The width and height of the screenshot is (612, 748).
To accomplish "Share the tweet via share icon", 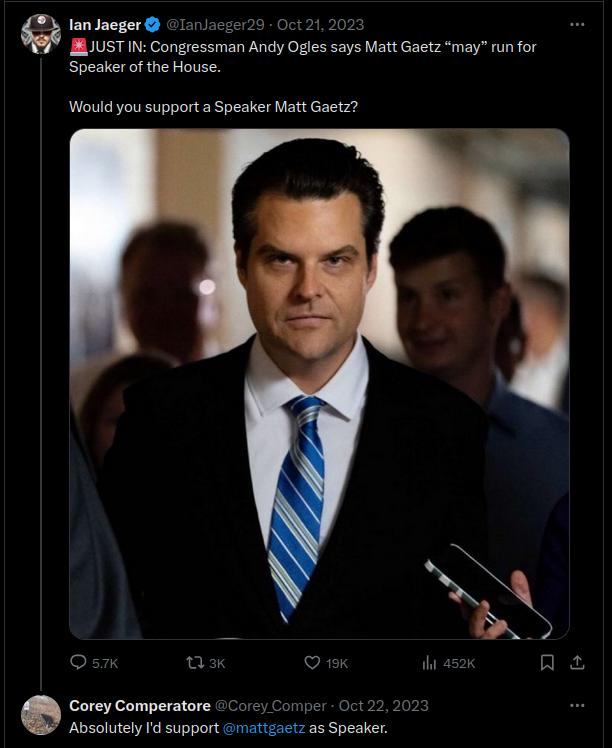I will [576, 662].
